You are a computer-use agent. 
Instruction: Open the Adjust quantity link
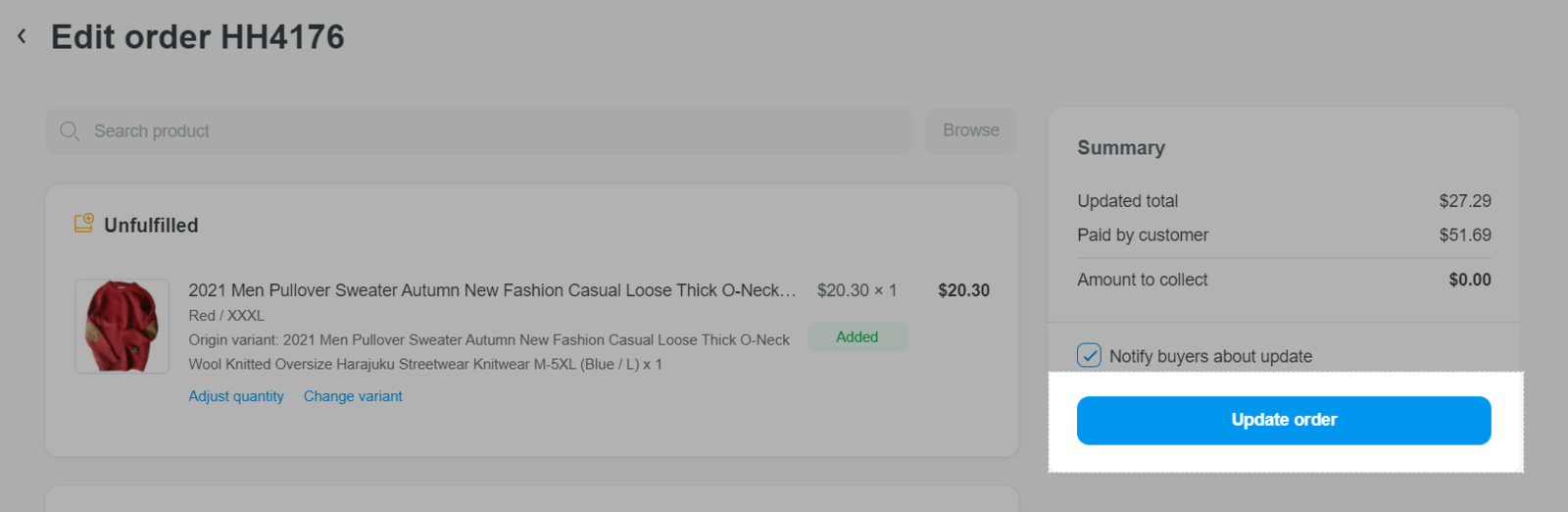click(236, 396)
